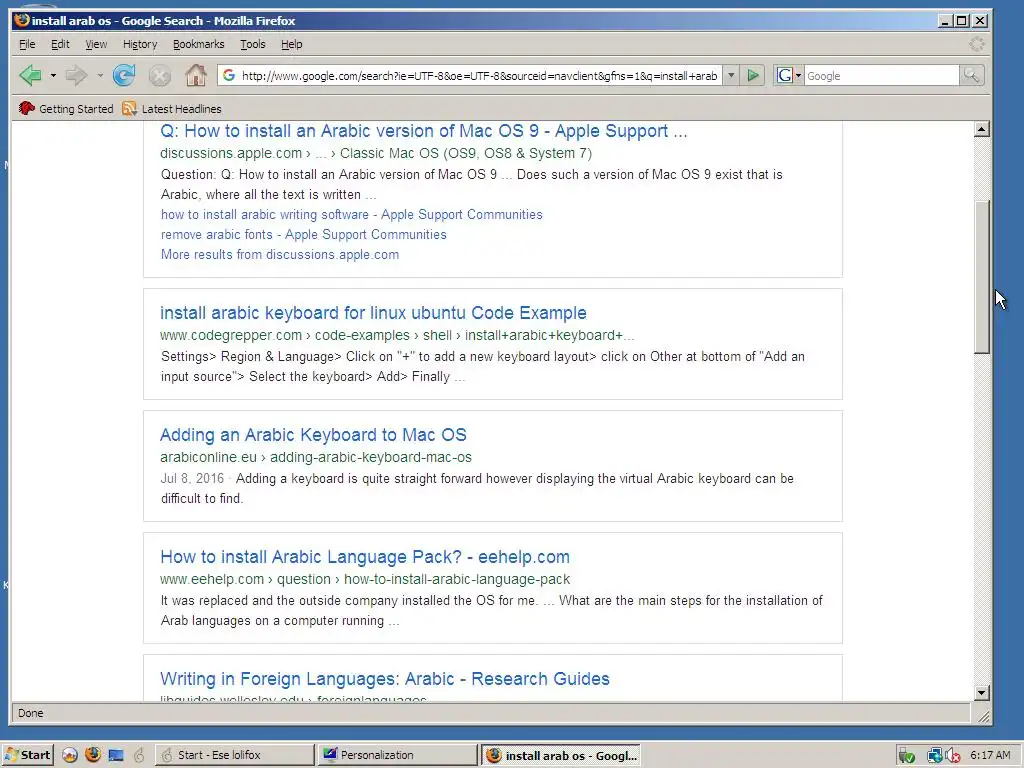Image resolution: width=1024 pixels, height=768 pixels.
Task: Click the 'Jul 8, 2016' date text
Action: (x=192, y=479)
